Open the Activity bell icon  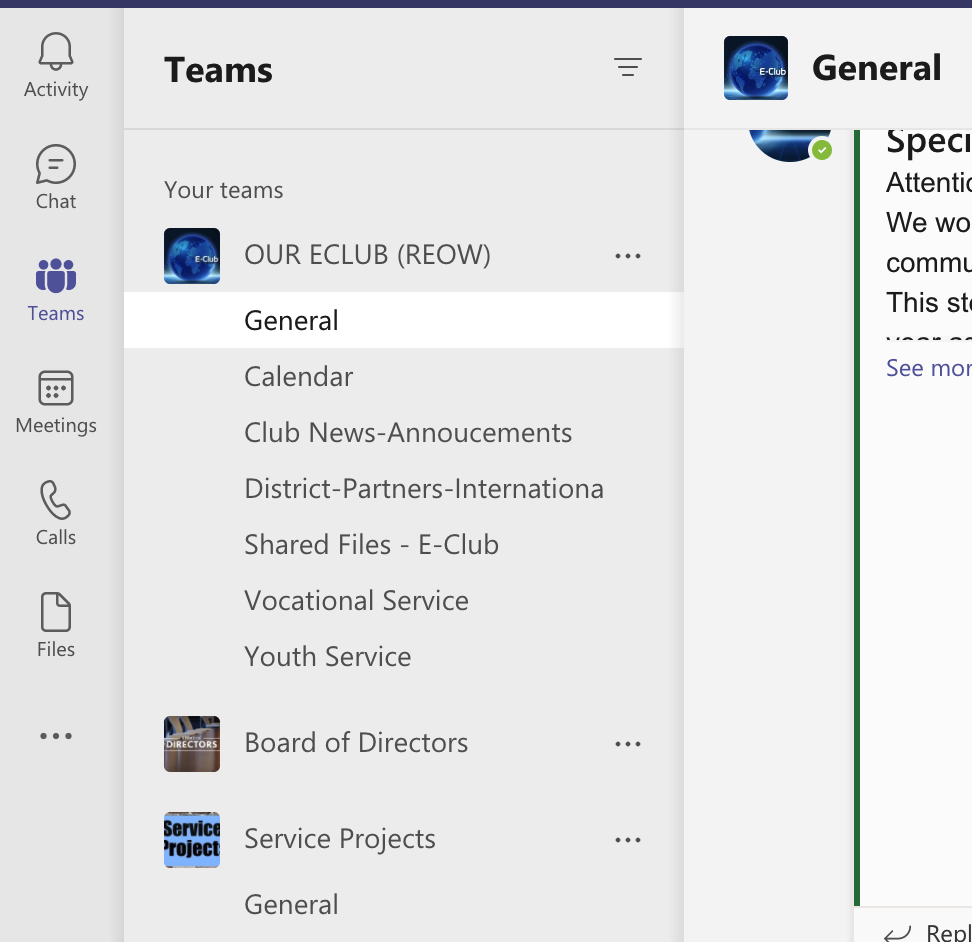tap(56, 66)
